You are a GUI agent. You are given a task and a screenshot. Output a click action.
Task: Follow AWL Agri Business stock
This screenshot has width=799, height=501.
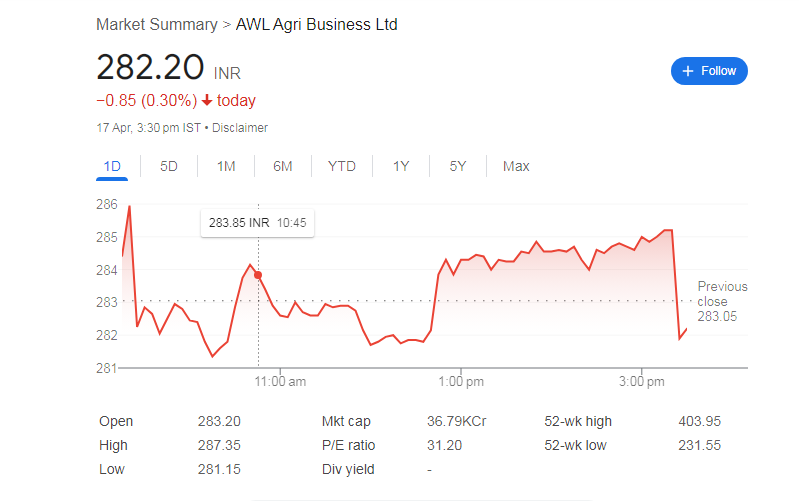[x=709, y=71]
